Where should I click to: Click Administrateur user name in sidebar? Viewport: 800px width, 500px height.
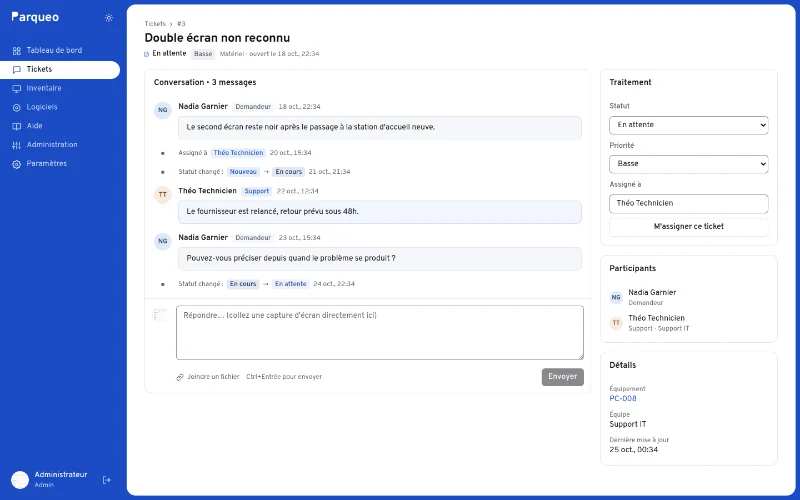[61, 474]
